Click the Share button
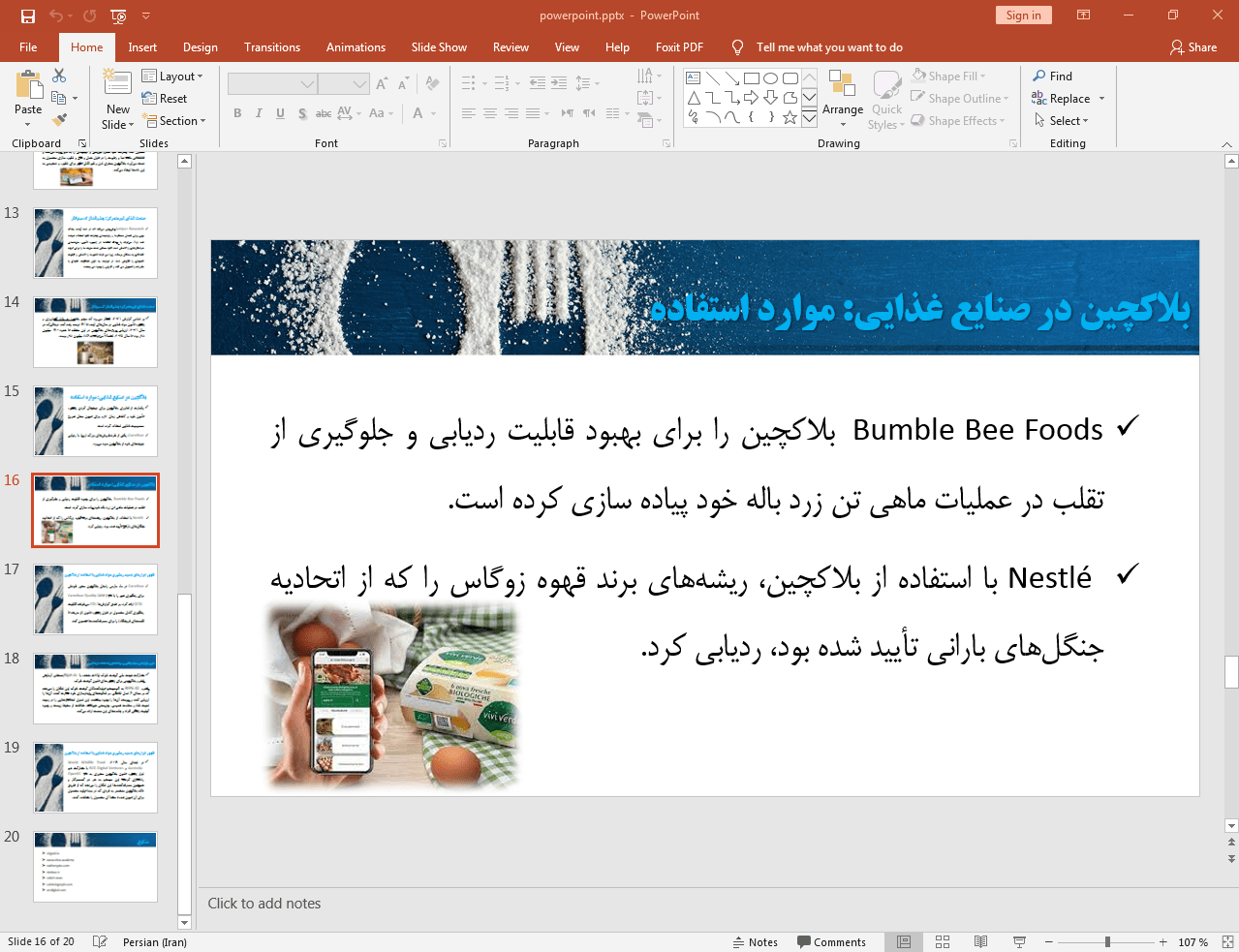Screen dimensions: 1239x952 (1193, 47)
